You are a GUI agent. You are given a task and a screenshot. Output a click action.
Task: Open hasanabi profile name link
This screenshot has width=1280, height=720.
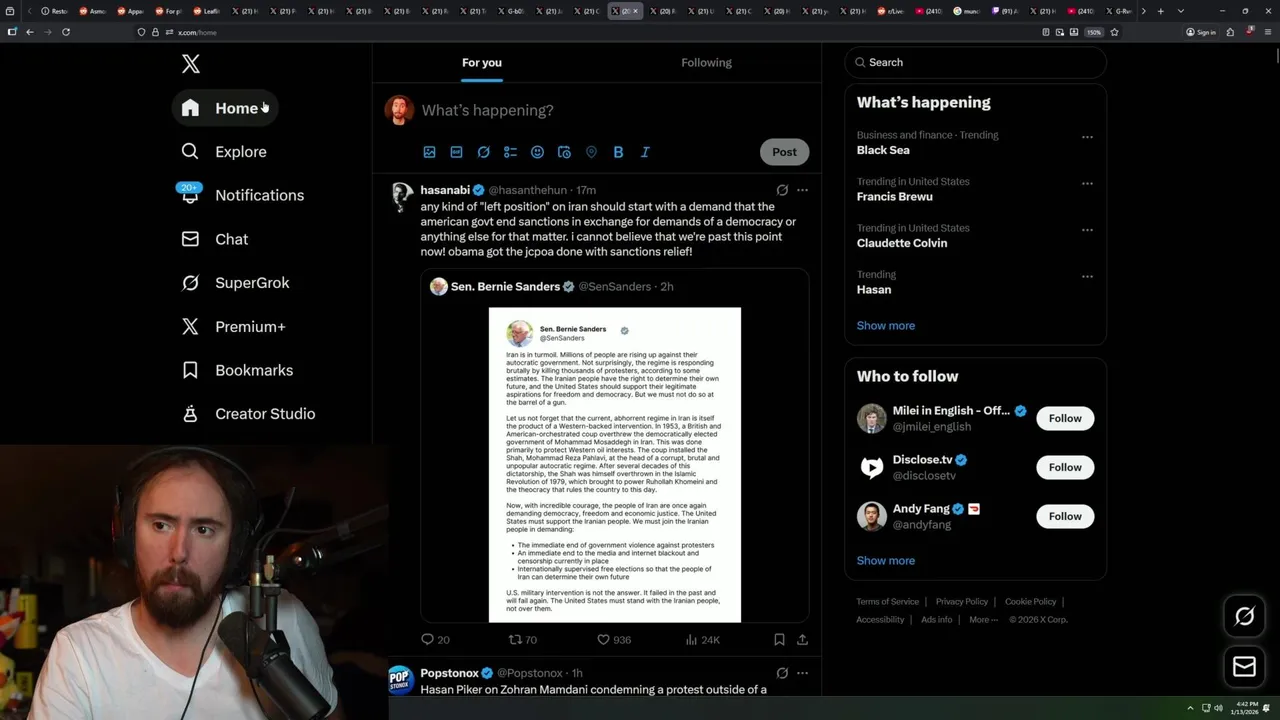coord(445,190)
